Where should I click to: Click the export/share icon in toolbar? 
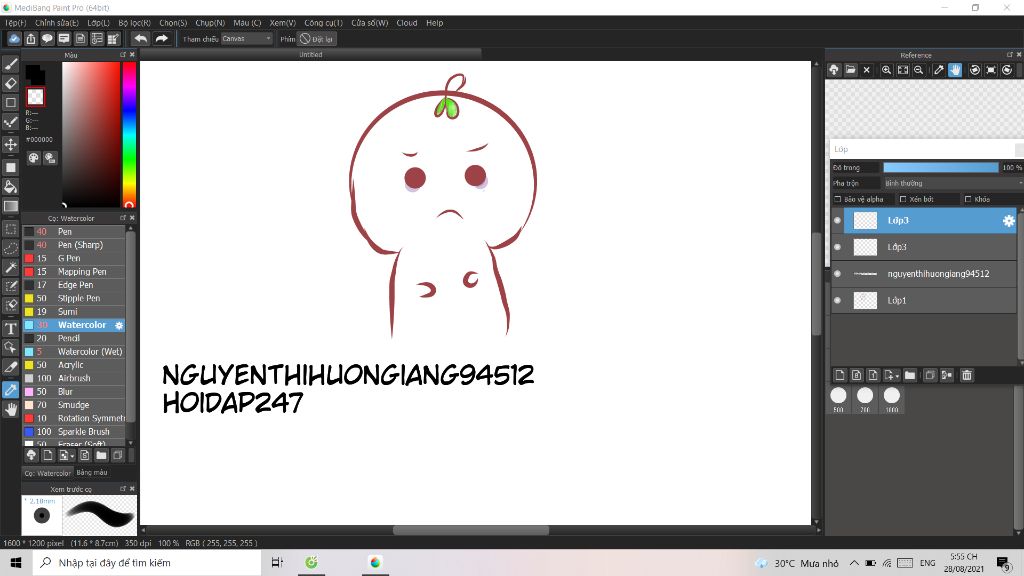click(x=31, y=39)
